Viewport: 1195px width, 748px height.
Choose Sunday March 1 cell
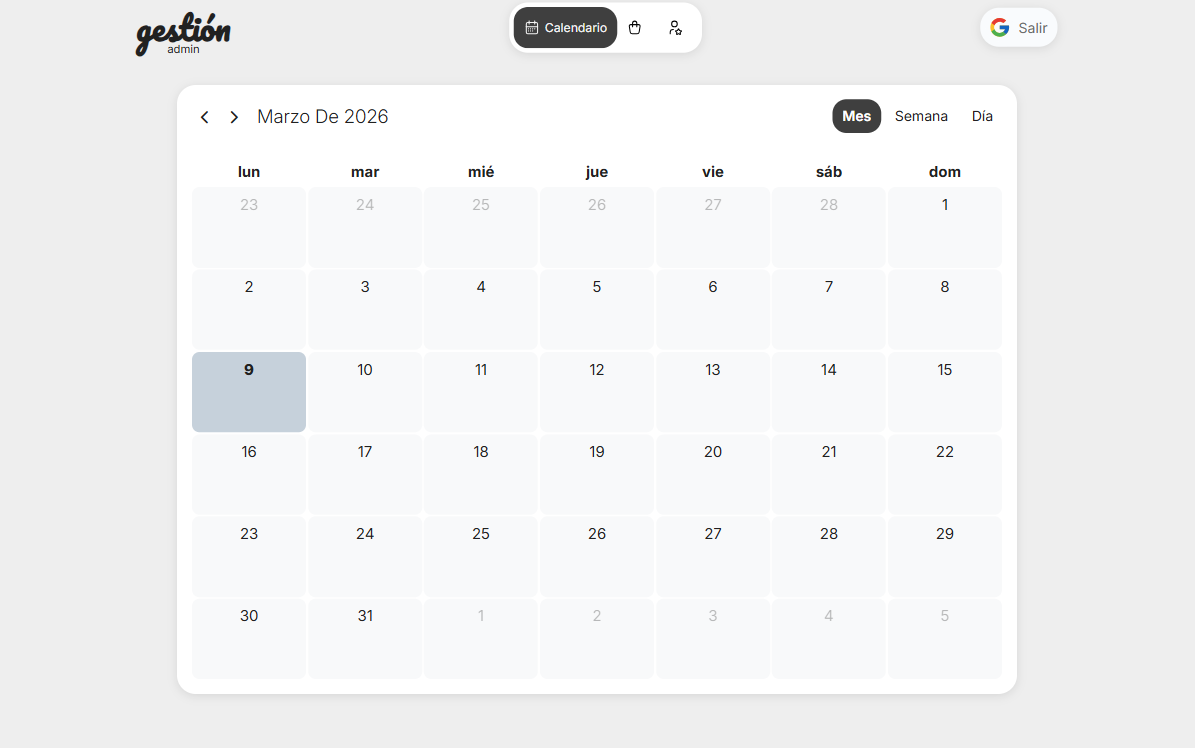coord(944,227)
